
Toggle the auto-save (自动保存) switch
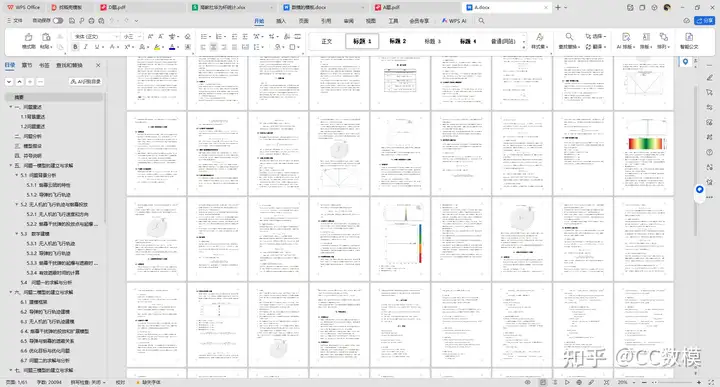[x=58, y=21]
